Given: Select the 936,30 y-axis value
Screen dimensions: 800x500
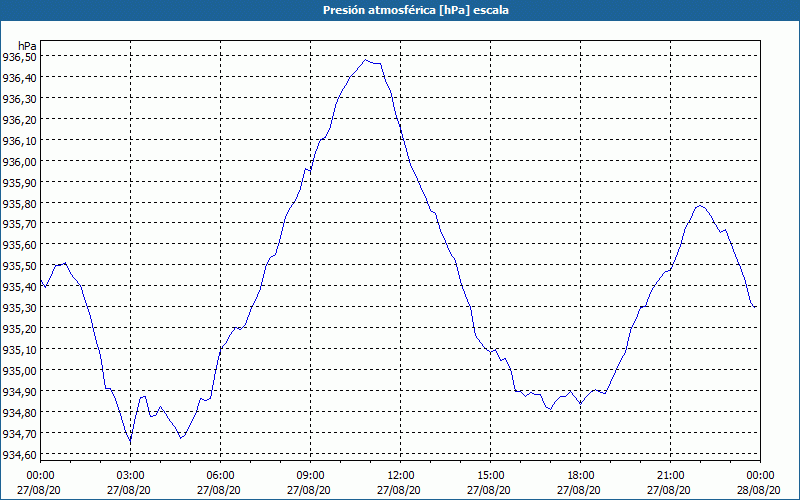Looking at the screenshot, I should point(19,98).
